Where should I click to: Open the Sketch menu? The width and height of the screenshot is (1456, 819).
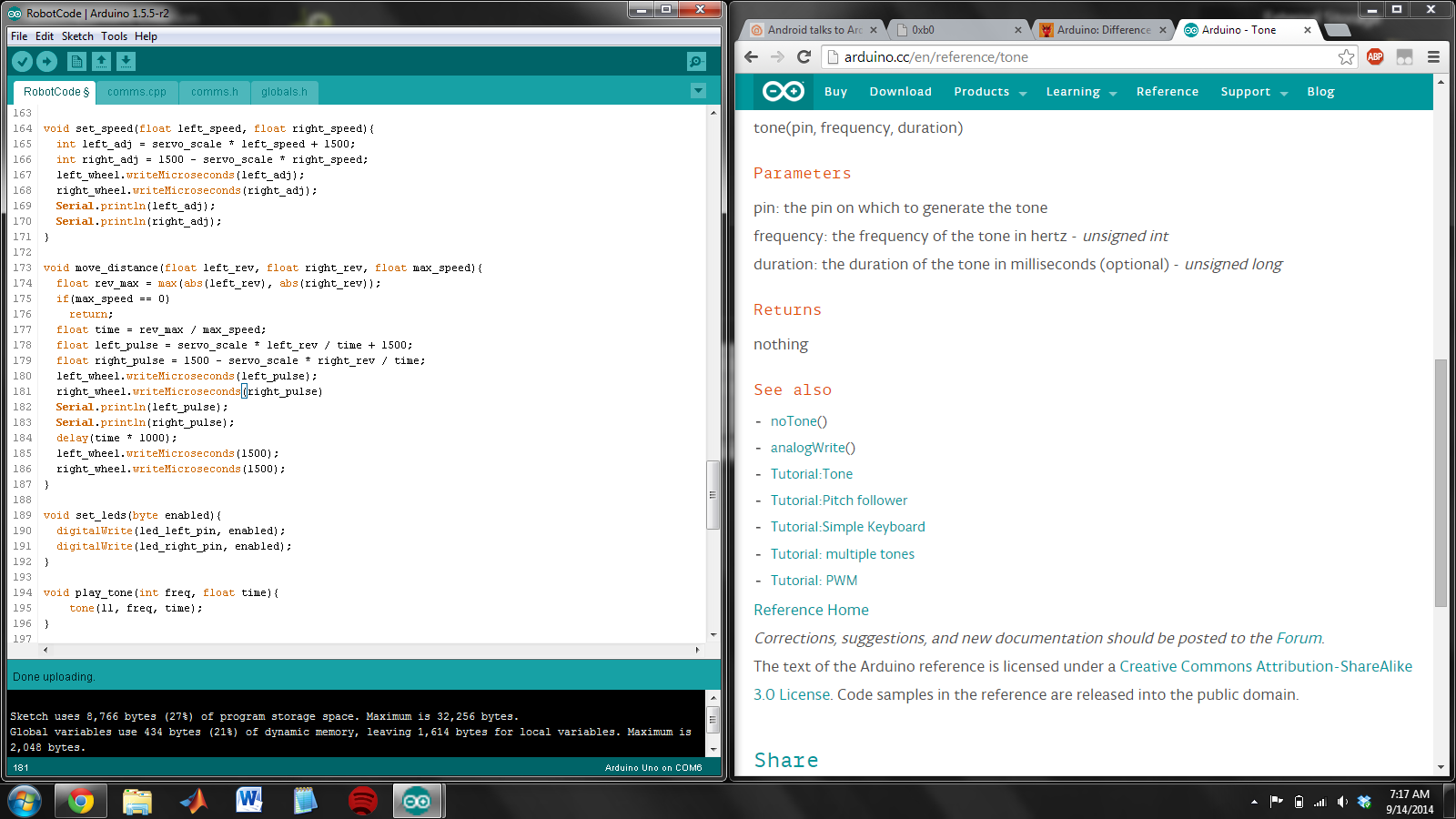[77, 36]
